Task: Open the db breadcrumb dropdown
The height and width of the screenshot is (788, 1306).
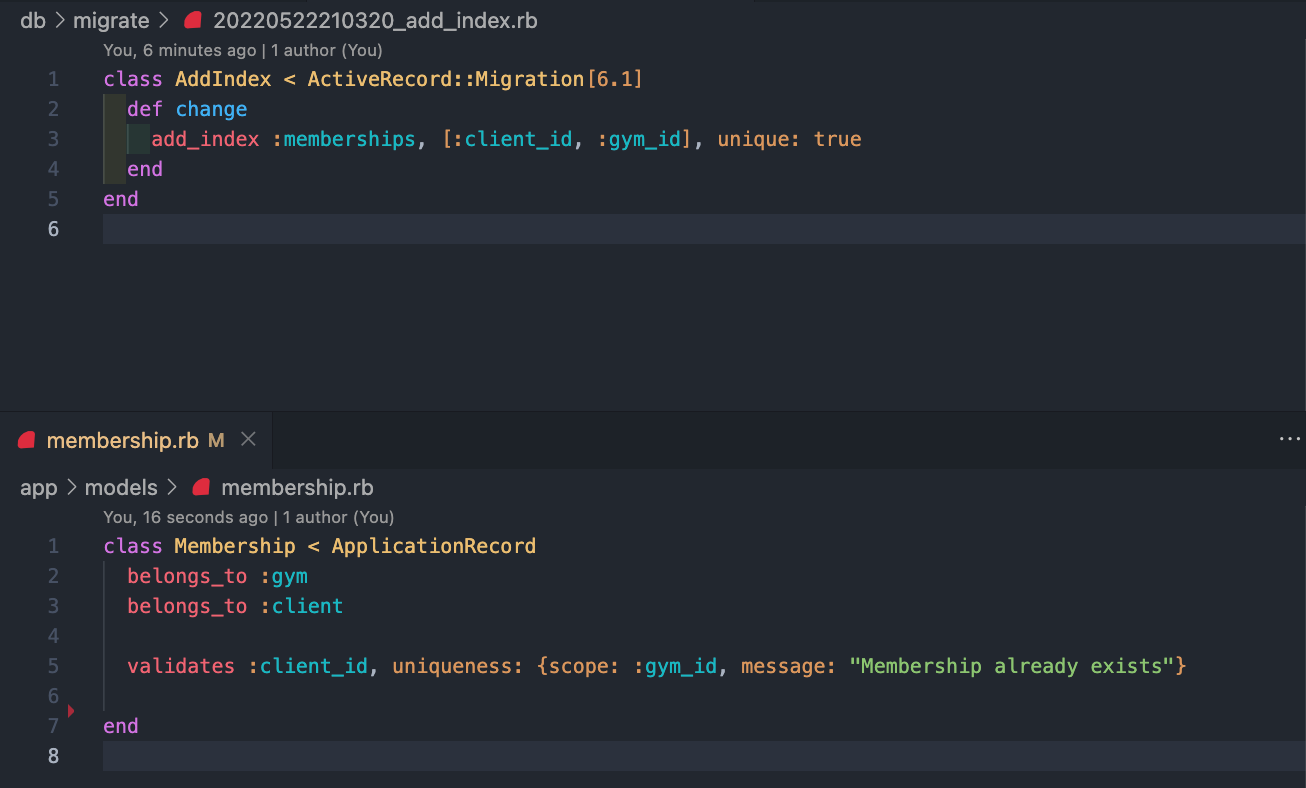Action: click(x=33, y=20)
